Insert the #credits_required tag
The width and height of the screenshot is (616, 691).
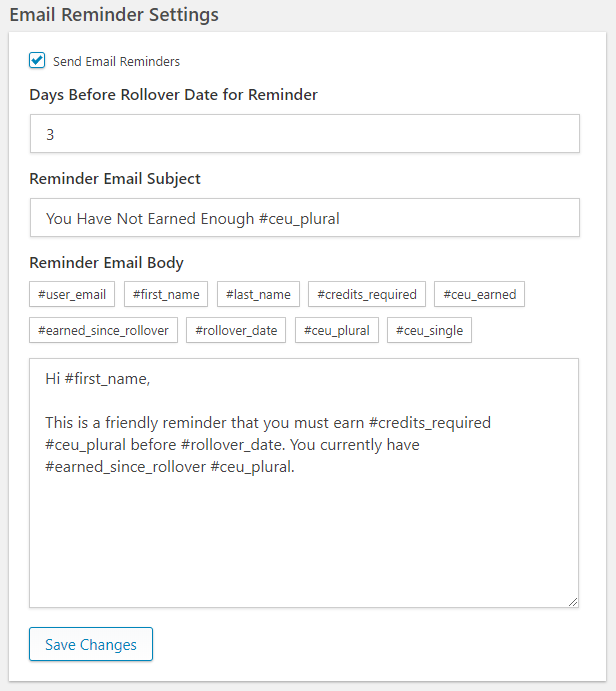367,294
